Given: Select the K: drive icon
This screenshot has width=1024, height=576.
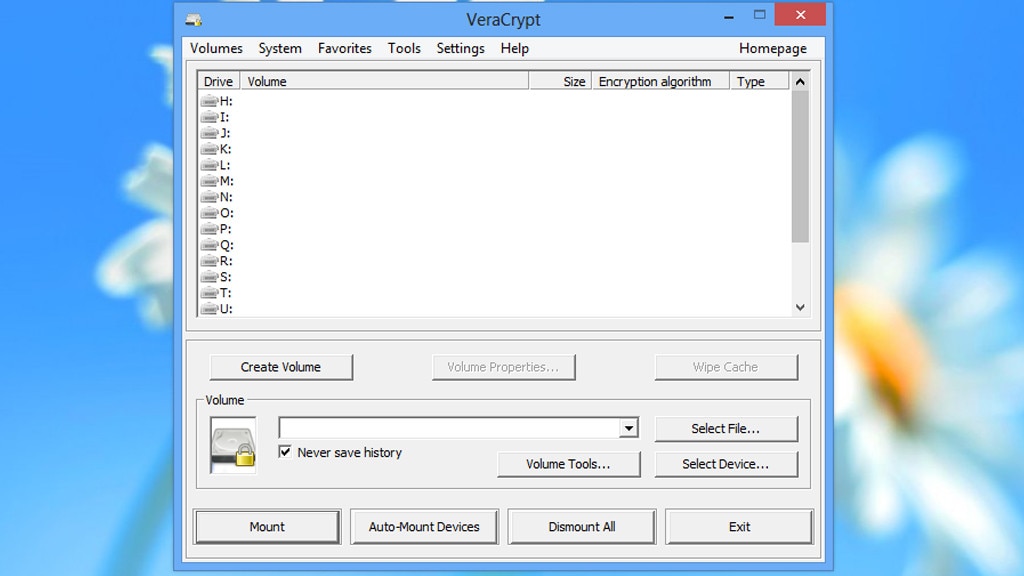Looking at the screenshot, I should pyautogui.click(x=209, y=149).
